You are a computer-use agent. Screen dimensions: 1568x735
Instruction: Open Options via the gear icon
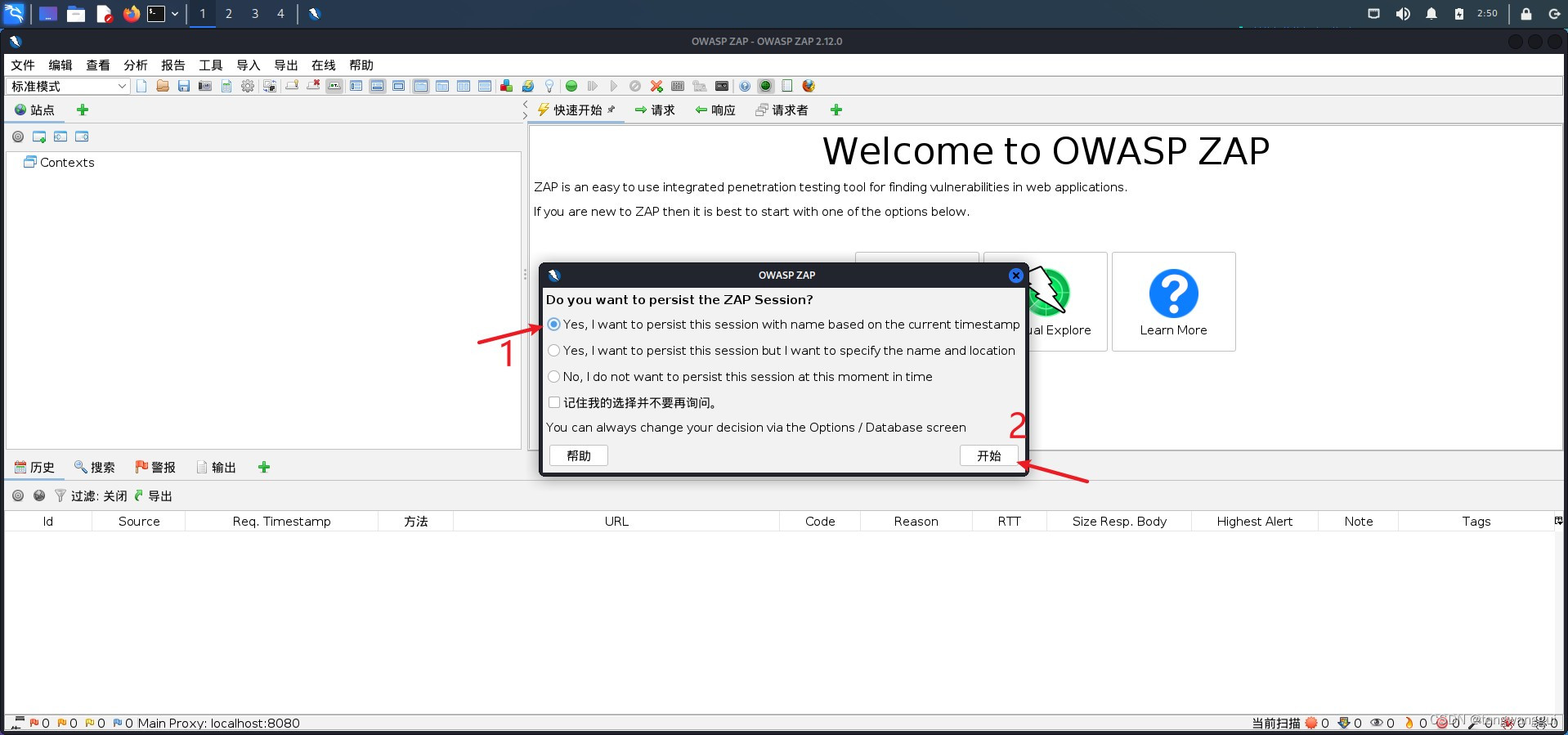coord(248,86)
